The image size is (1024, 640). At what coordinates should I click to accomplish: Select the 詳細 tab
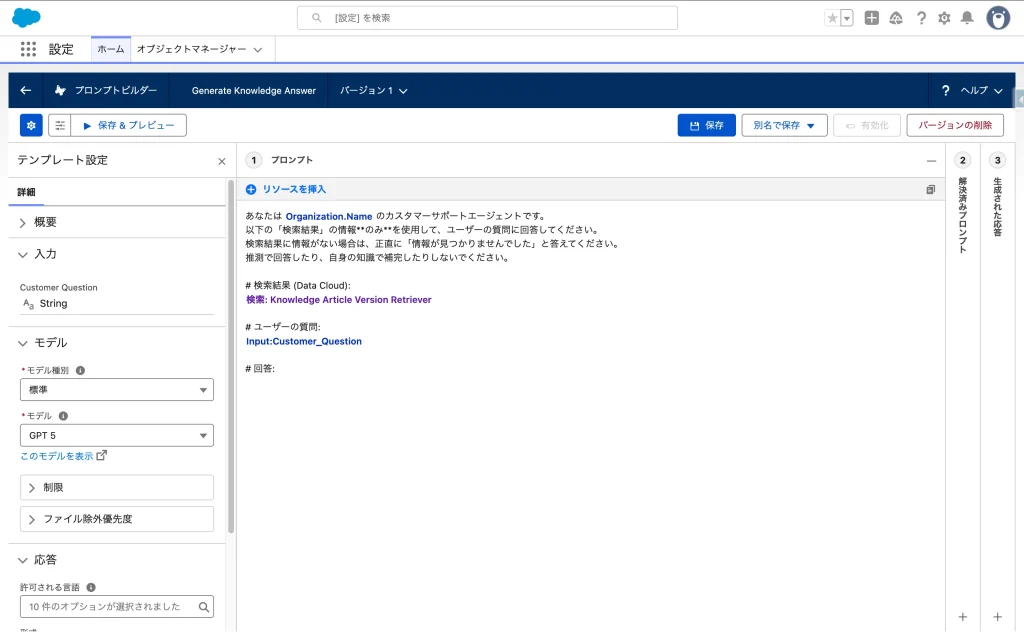[x=26, y=192]
